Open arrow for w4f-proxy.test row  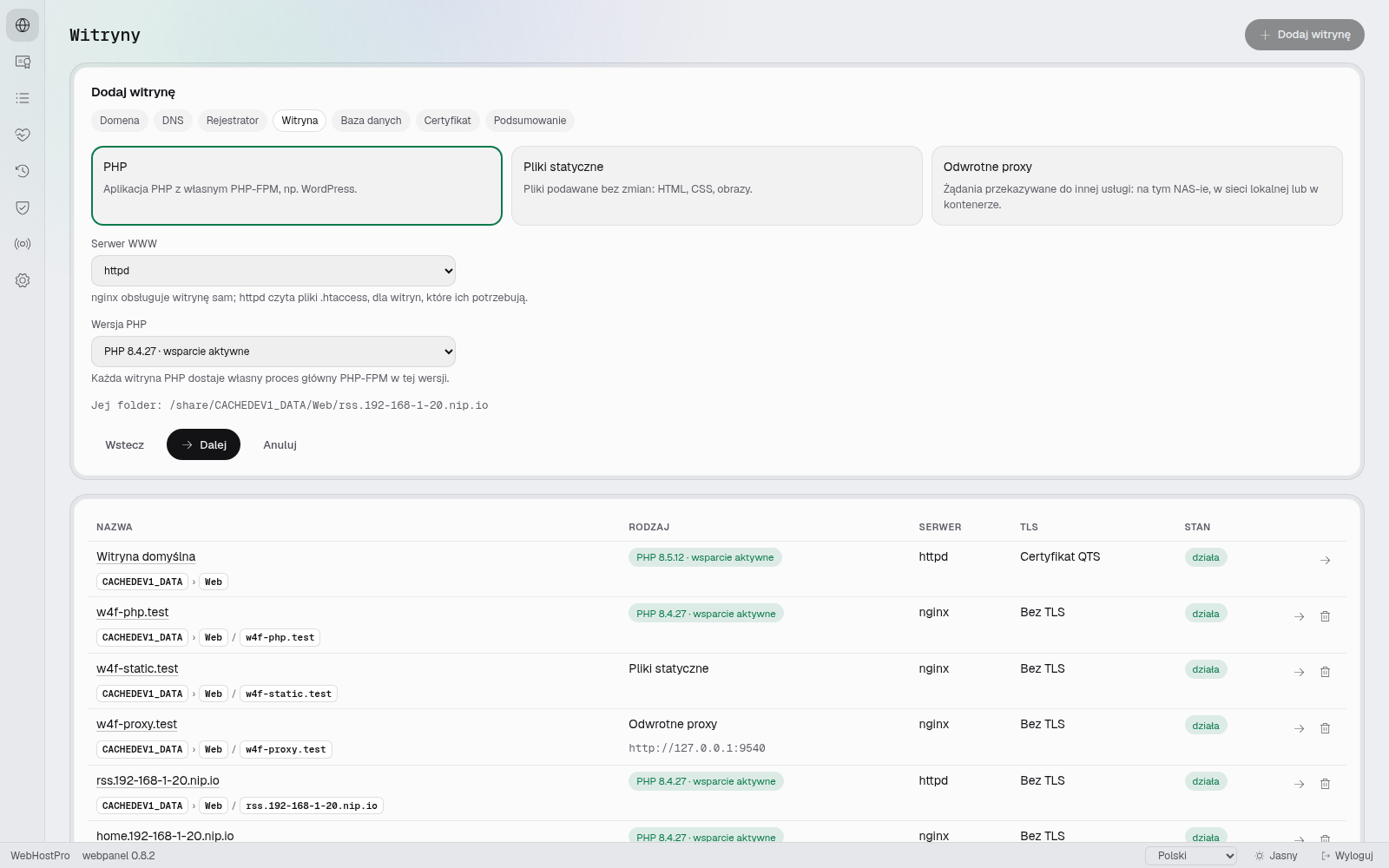click(x=1299, y=728)
